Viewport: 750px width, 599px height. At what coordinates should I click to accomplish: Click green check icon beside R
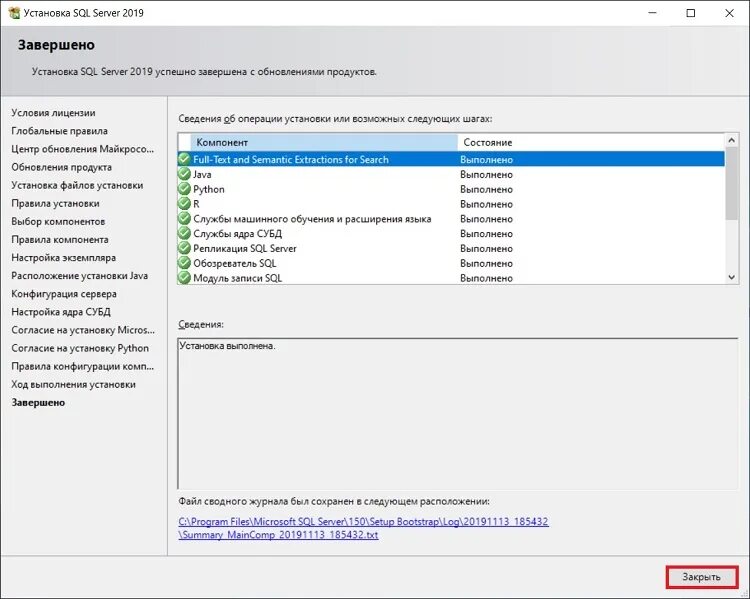coord(184,203)
